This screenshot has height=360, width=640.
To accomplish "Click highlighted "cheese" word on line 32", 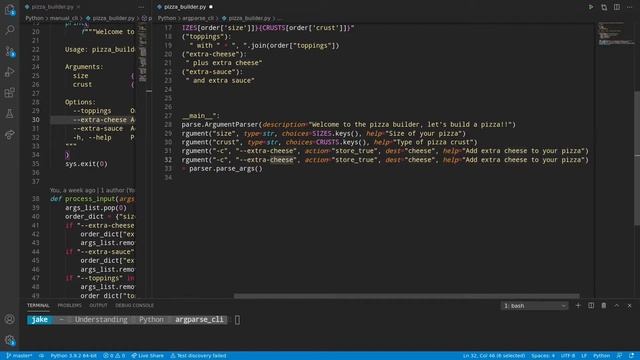I will [282, 160].
